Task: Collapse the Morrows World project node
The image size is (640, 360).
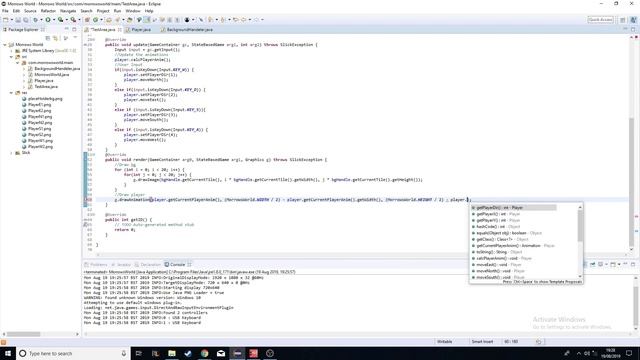Action: tap(5, 44)
